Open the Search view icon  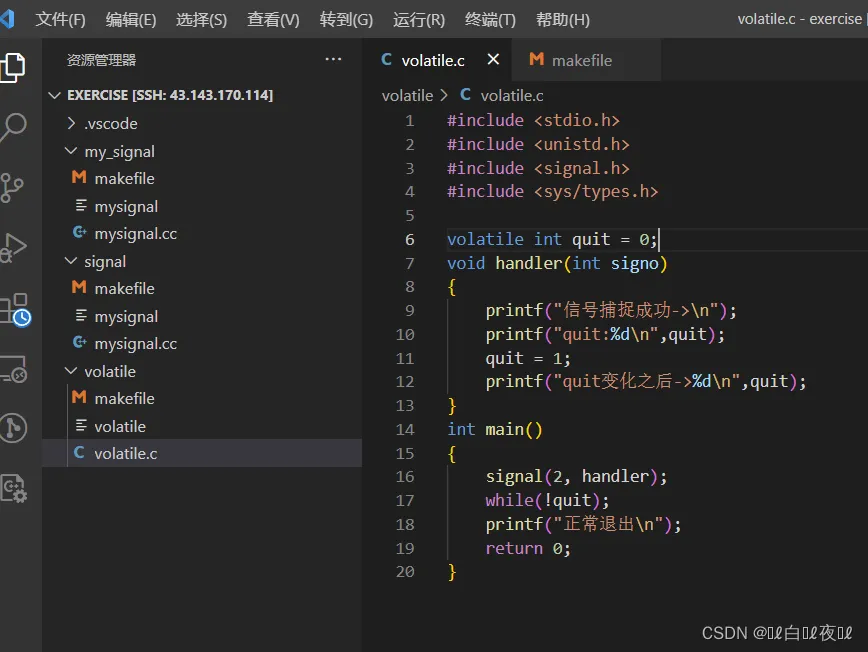click(x=13, y=127)
